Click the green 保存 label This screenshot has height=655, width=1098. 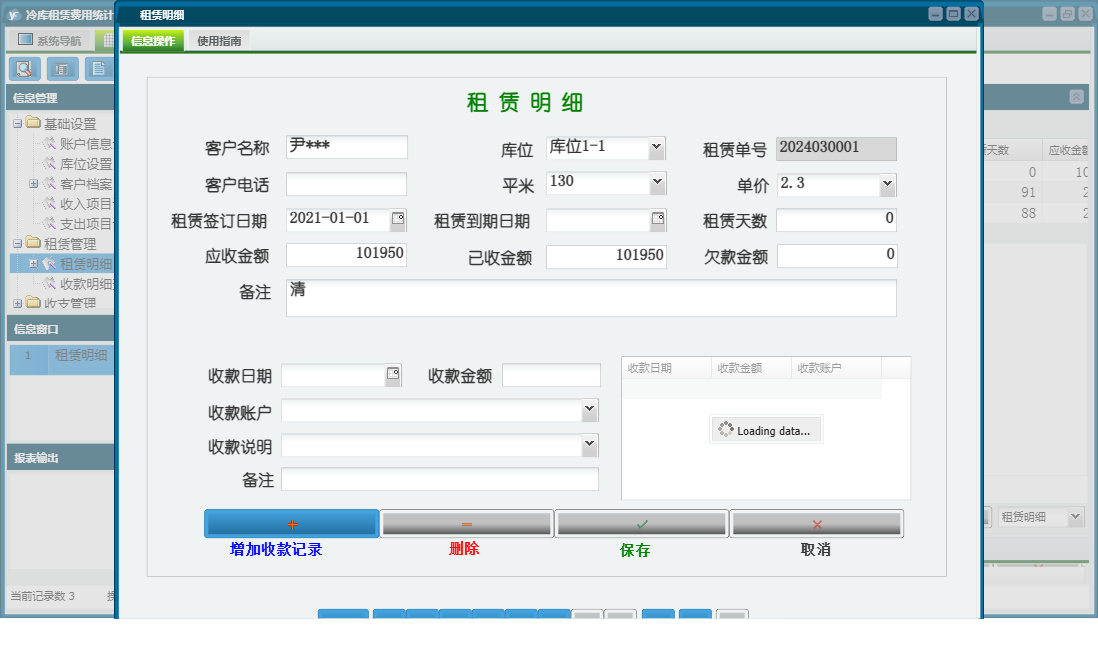tap(634, 550)
